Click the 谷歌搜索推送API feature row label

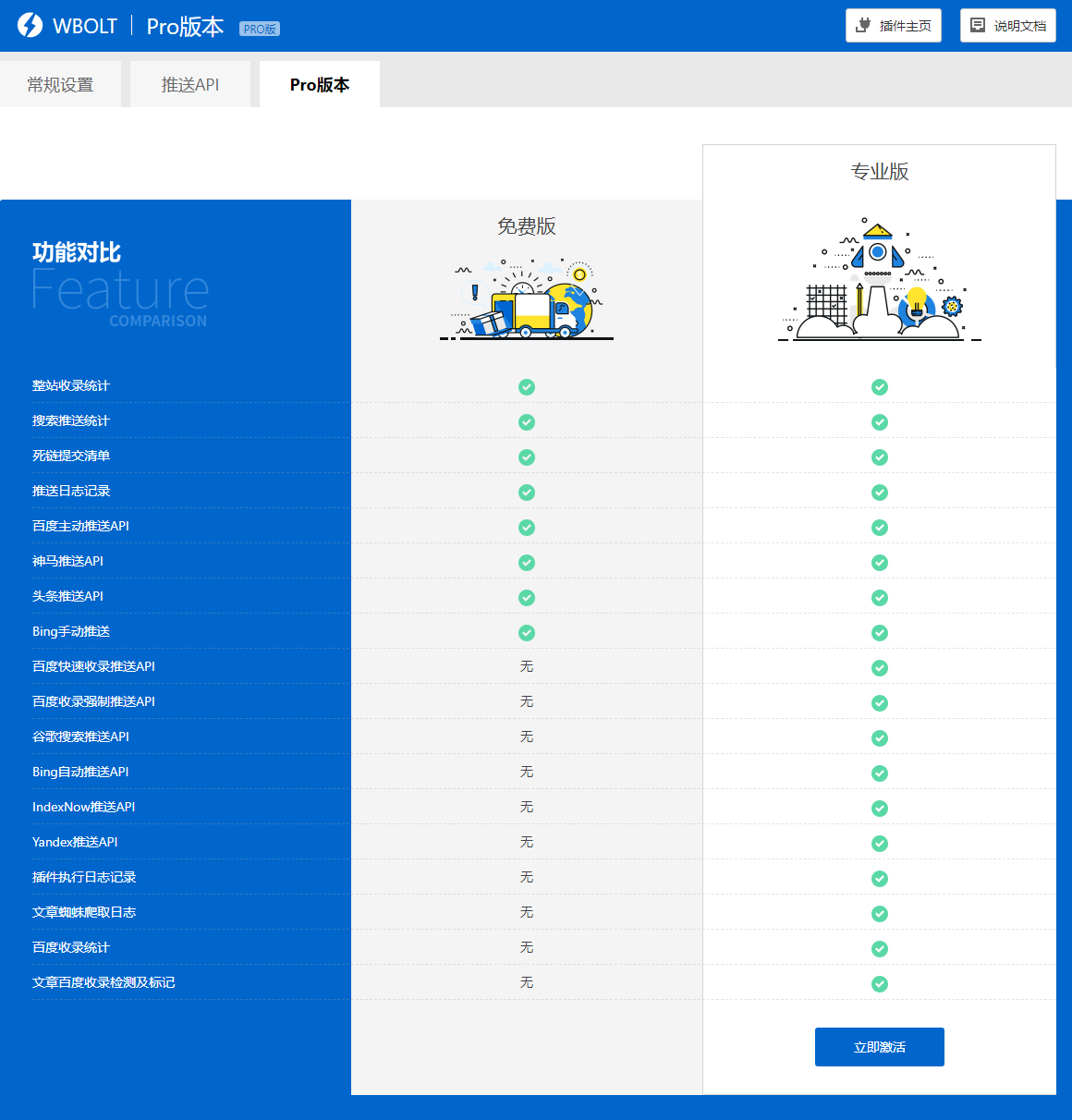[x=80, y=737]
